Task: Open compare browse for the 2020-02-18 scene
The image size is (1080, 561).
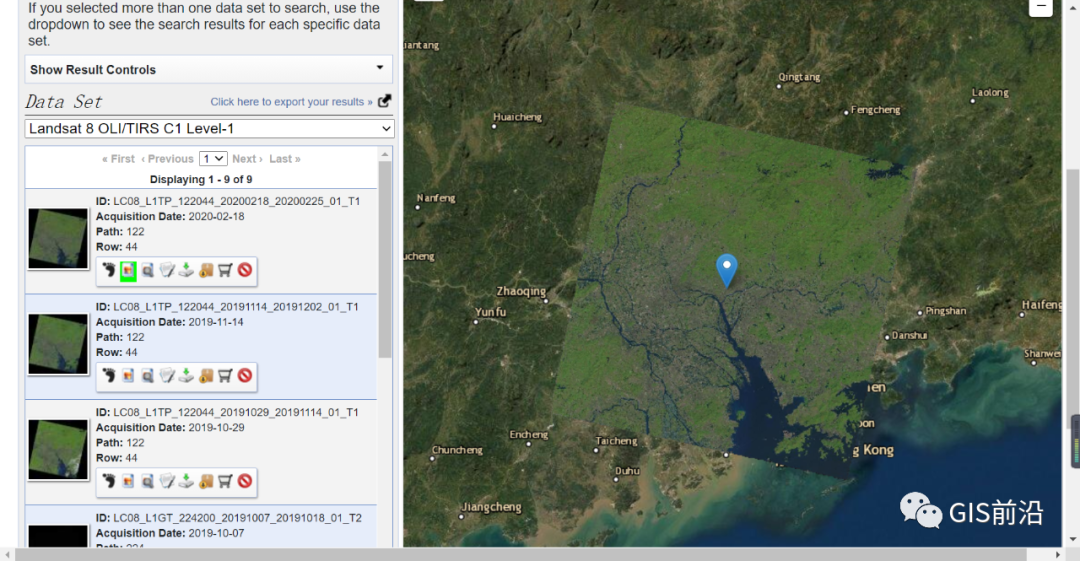Action: pyautogui.click(x=147, y=270)
